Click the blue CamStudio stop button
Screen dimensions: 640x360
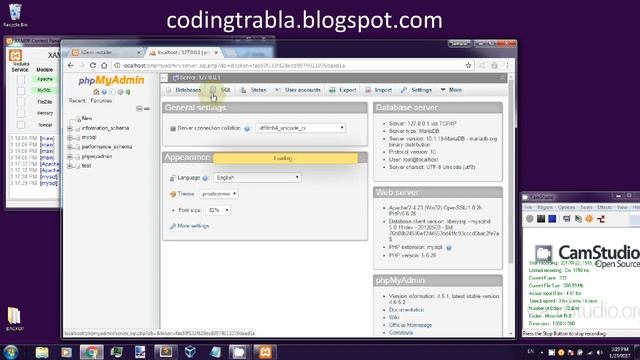pos(552,219)
